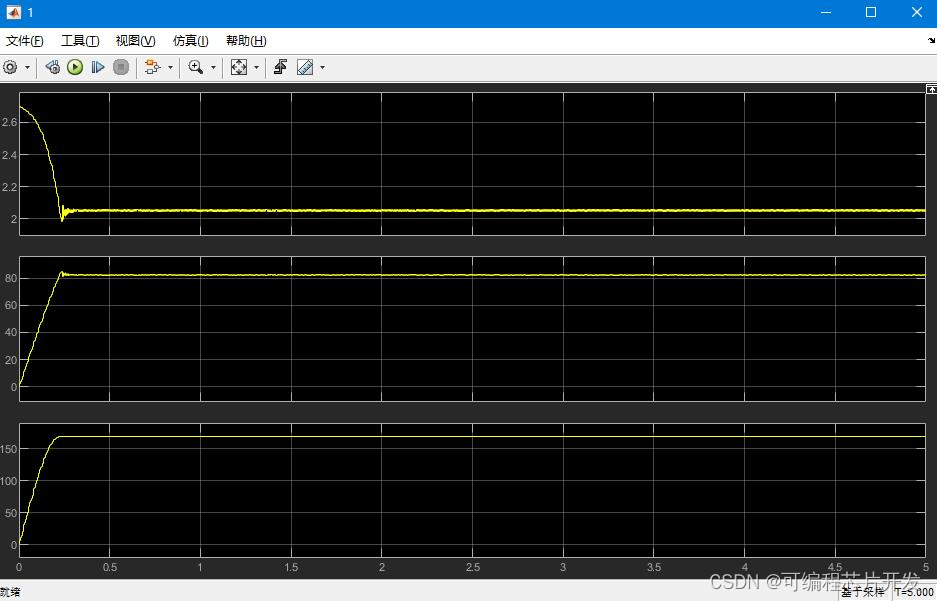Open the zoom tool dropdown arrow
This screenshot has height=601, width=937.
coord(213,68)
